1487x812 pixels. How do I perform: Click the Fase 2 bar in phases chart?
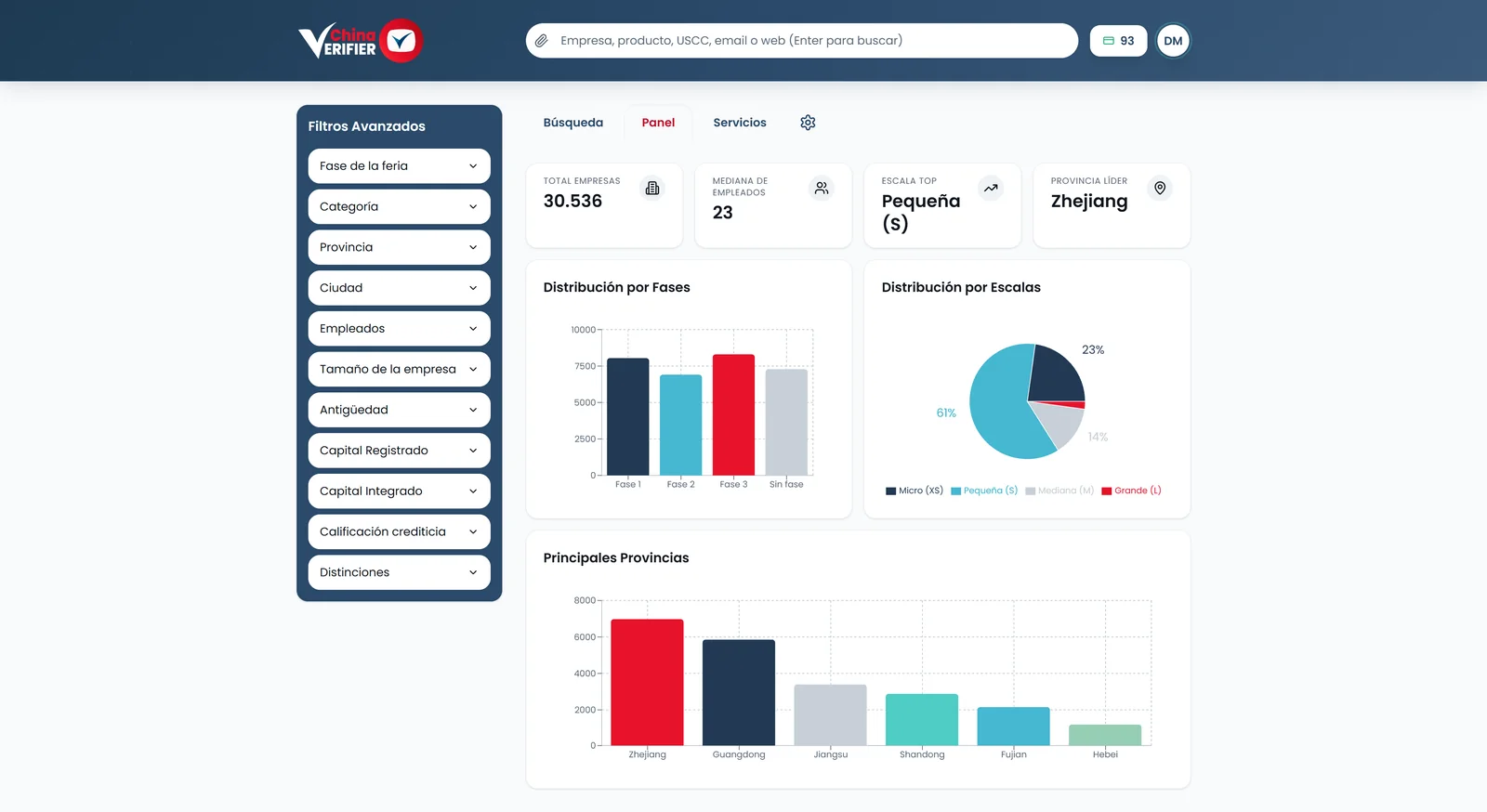click(681, 426)
